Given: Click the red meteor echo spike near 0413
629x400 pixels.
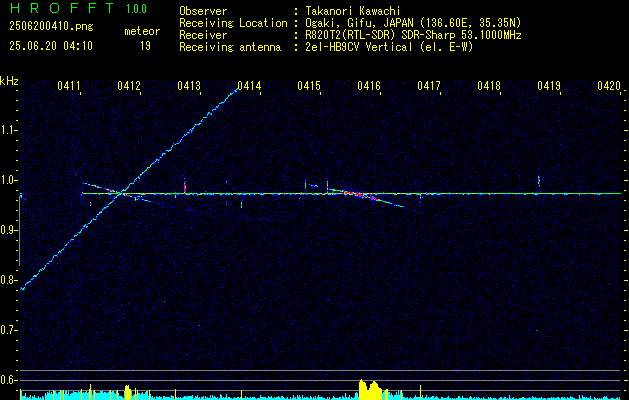Looking at the screenshot, I should point(185,185).
